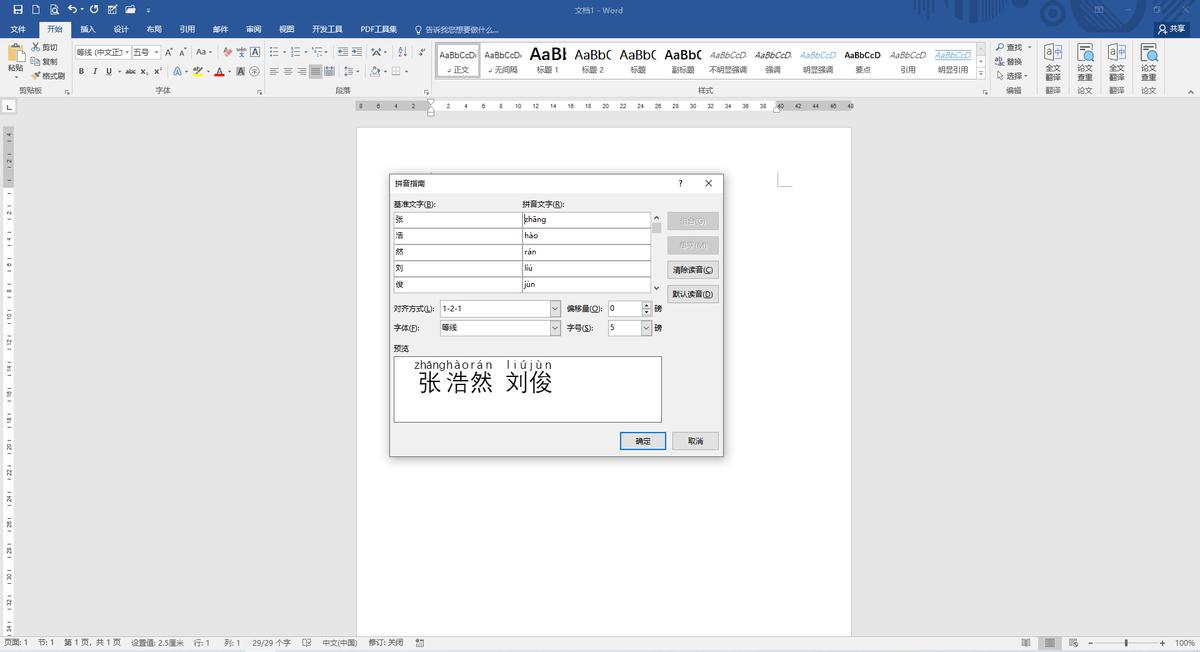
Task: Apply subscript formatting
Action: 143,71
